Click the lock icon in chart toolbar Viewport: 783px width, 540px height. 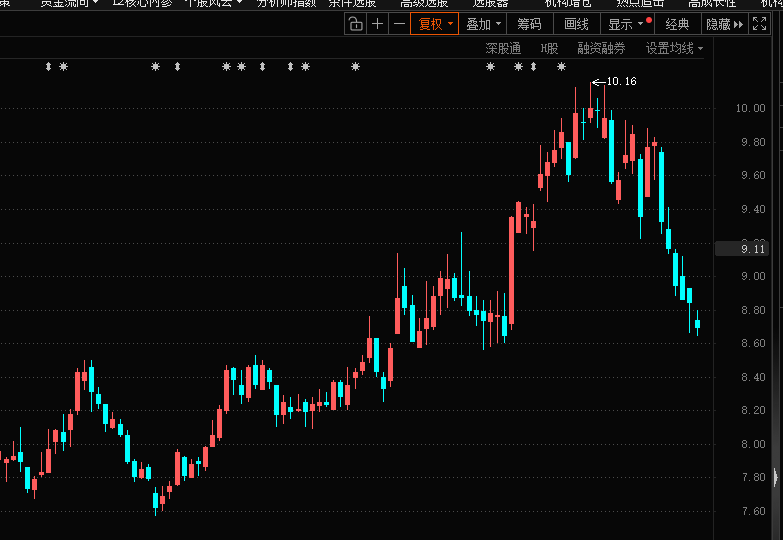pyautogui.click(x=355, y=24)
